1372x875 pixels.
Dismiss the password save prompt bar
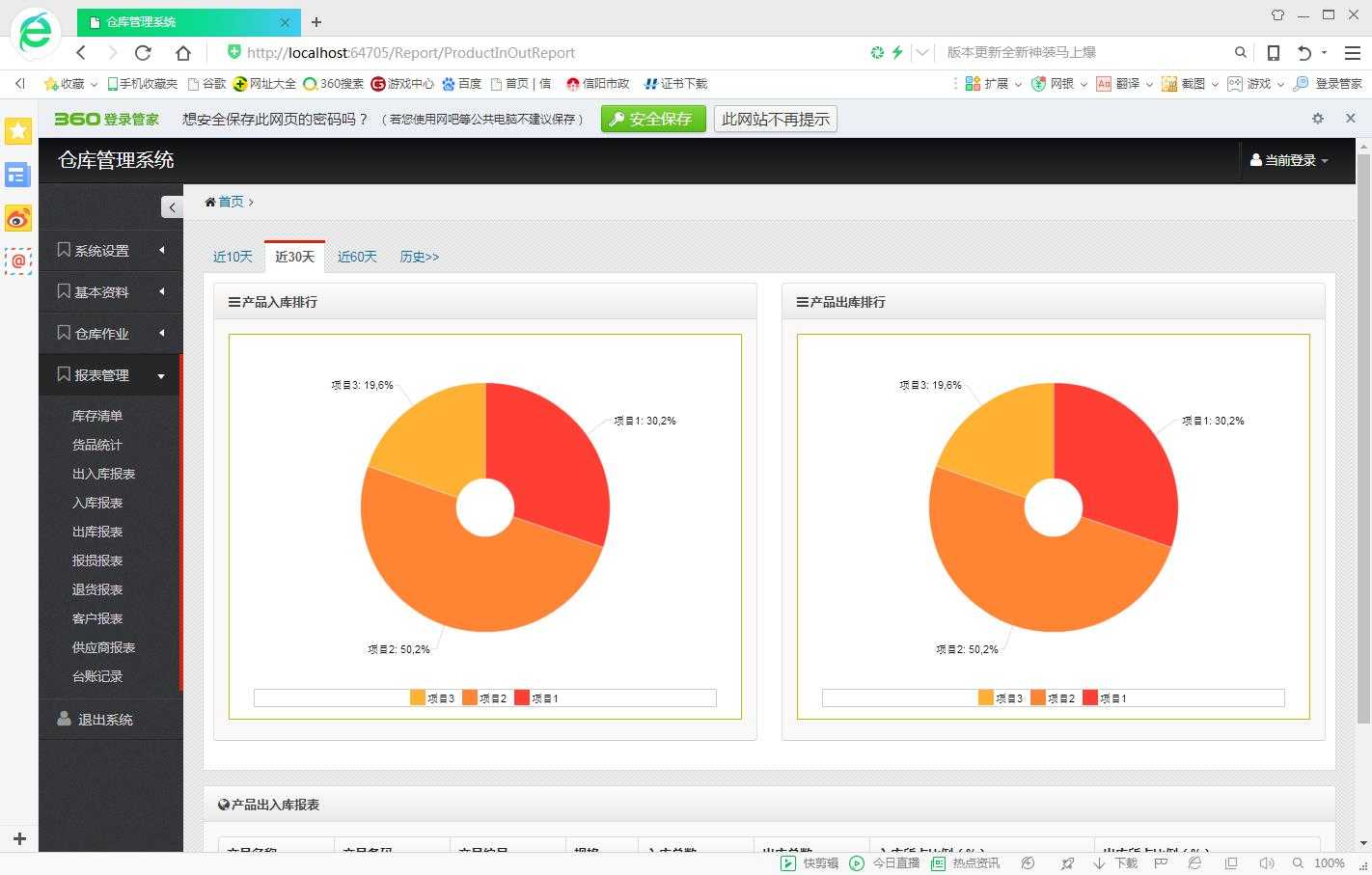[x=1351, y=118]
